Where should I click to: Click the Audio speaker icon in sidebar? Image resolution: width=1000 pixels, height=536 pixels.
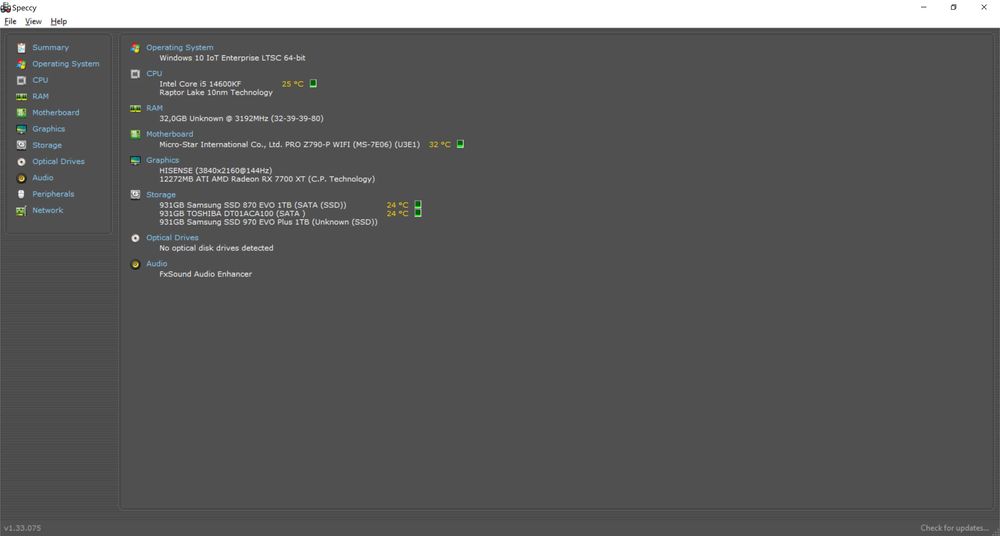coord(21,178)
